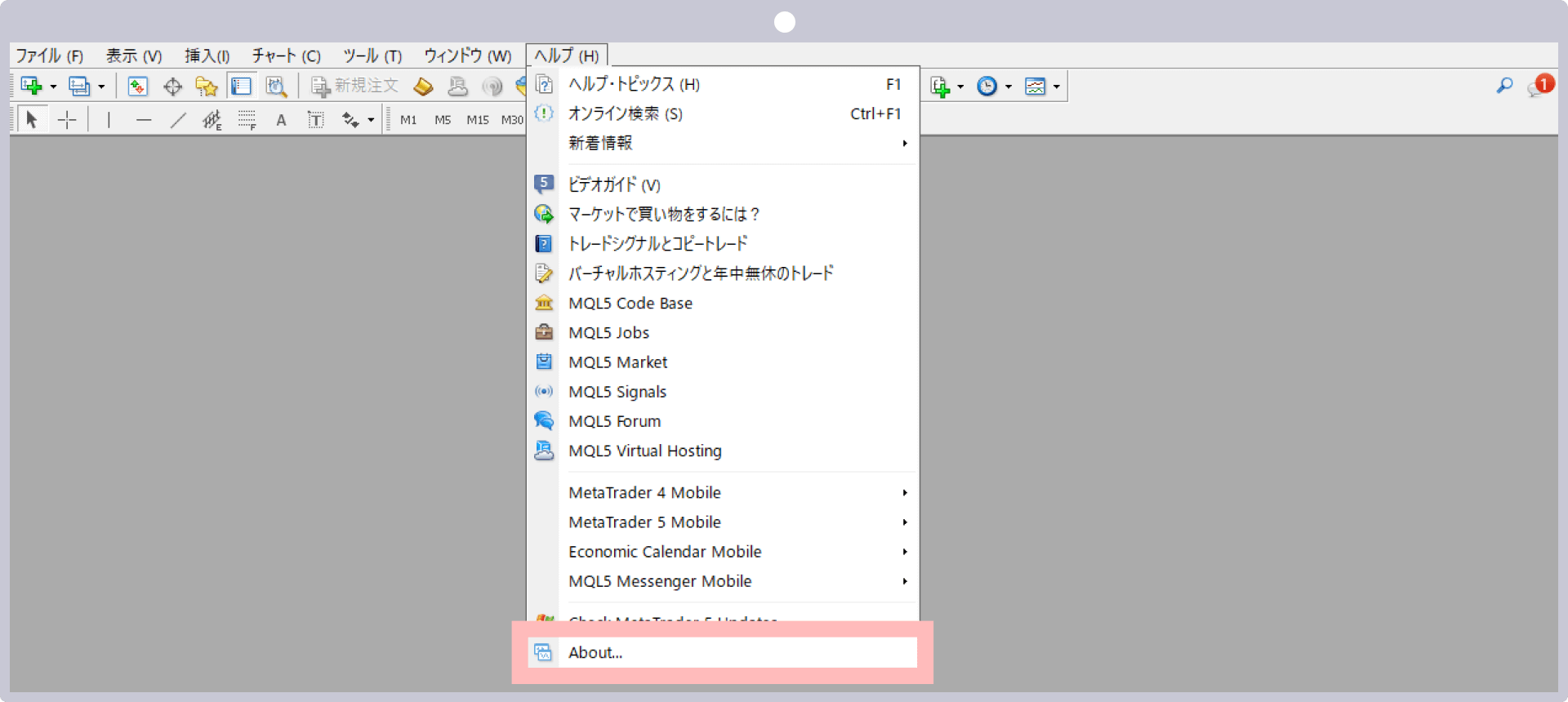1568x702 pixels.
Task: Open the New Chart dropdown arrow
Action: coord(53,87)
